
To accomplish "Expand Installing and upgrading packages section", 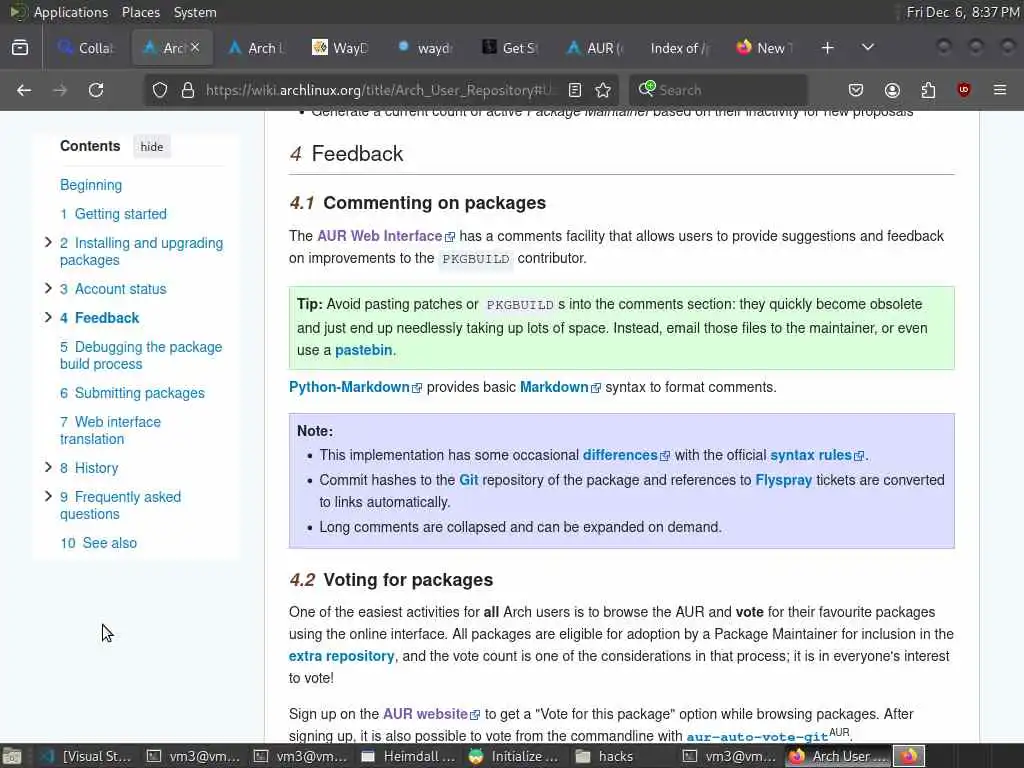I will point(48,243).
